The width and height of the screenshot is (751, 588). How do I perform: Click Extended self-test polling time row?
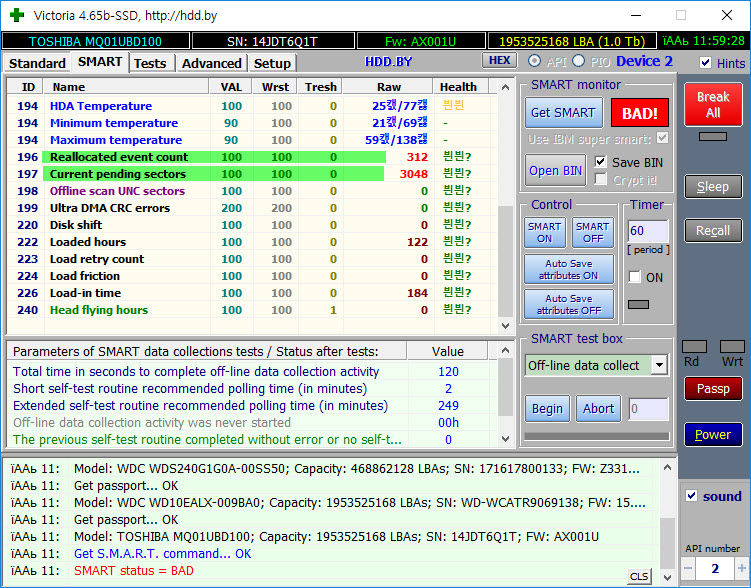point(252,406)
